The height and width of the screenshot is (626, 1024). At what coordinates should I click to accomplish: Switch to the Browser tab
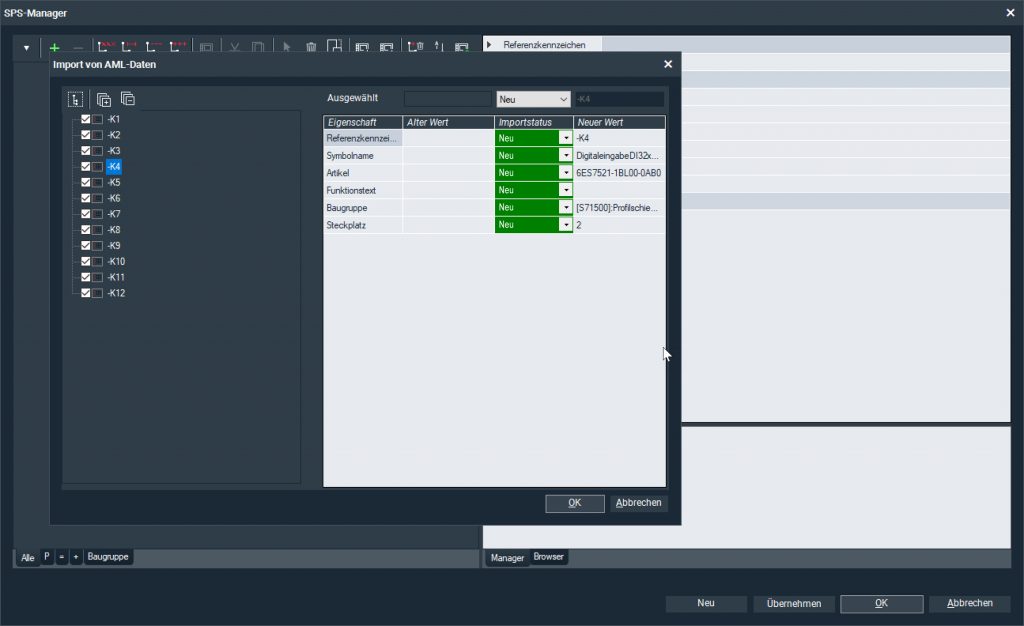click(548, 558)
